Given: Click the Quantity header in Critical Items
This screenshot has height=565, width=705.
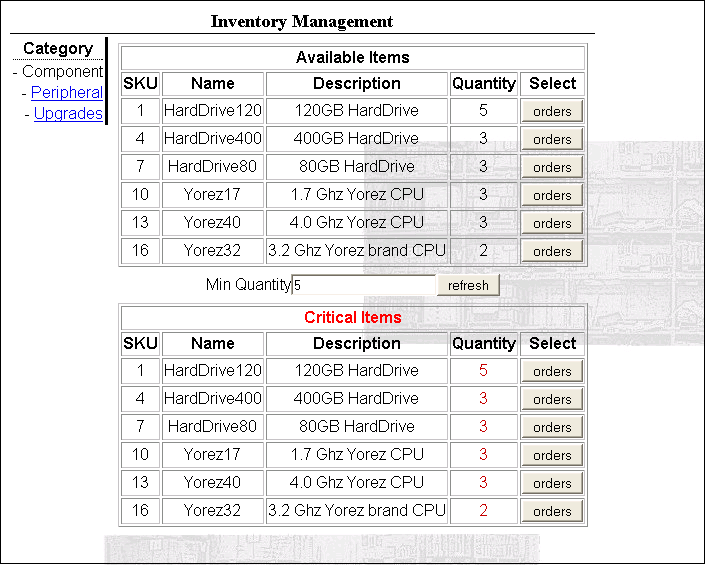Looking at the screenshot, I should (x=484, y=343).
